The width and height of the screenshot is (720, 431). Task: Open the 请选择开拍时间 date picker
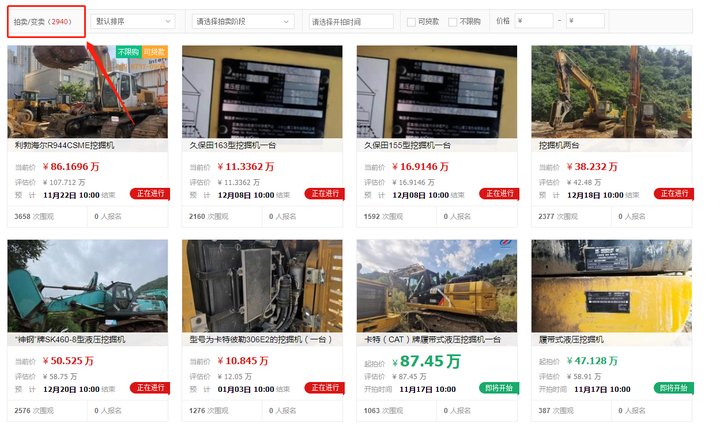click(x=350, y=21)
